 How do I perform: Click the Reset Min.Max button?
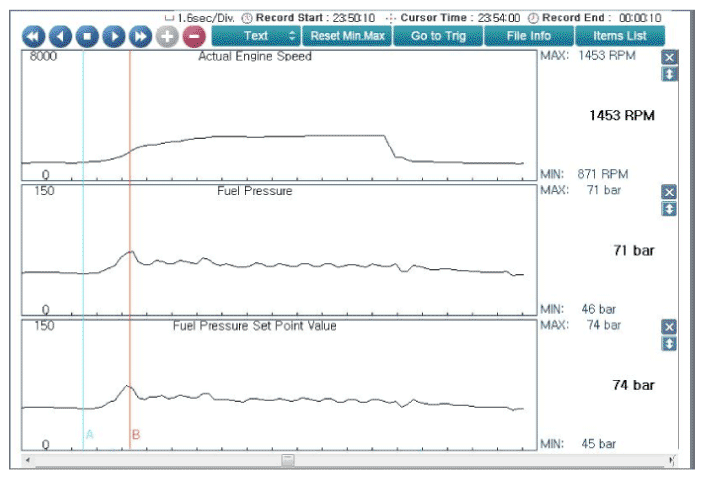point(346,36)
